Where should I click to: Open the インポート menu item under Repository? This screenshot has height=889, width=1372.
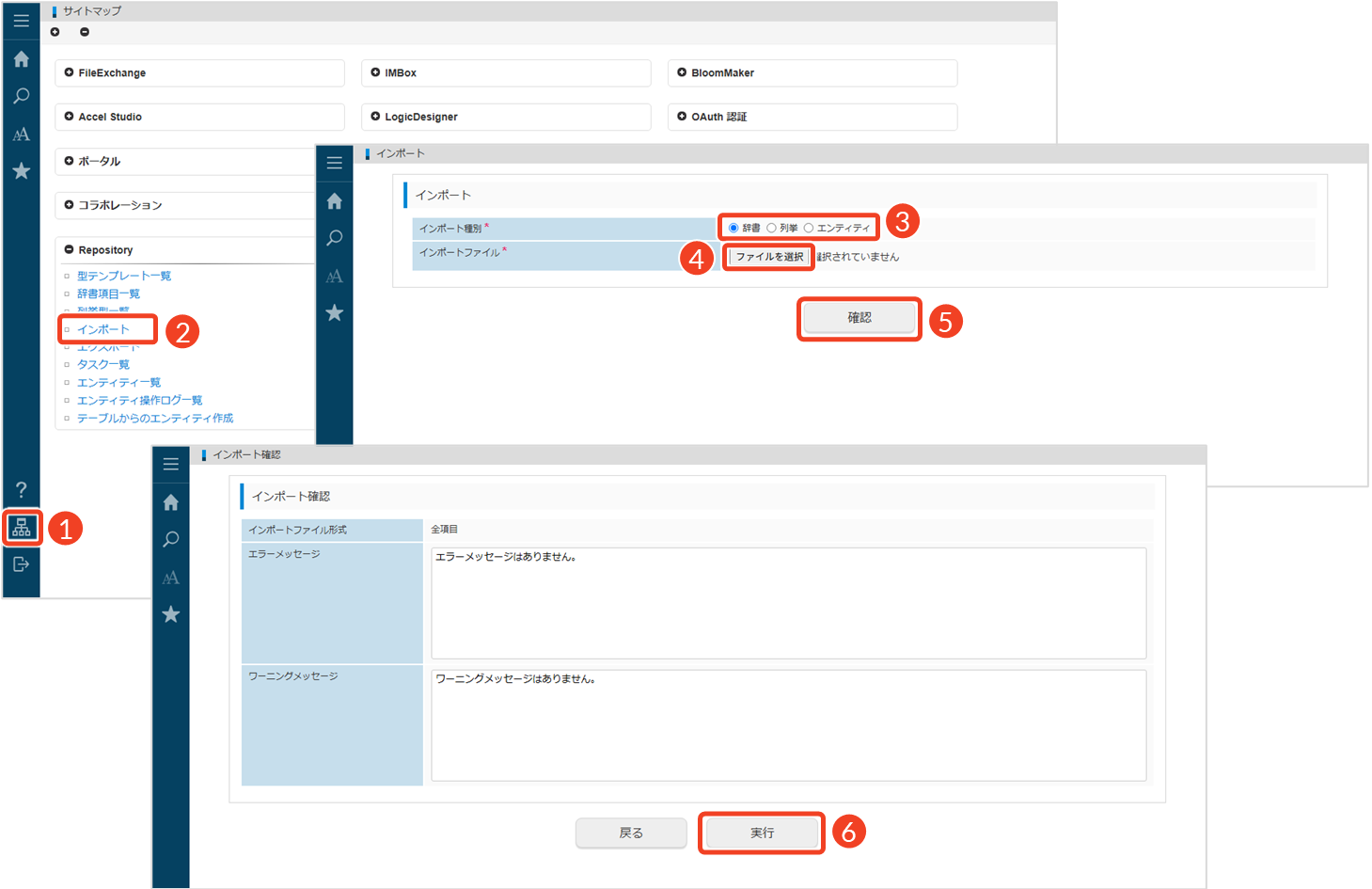tap(103, 329)
